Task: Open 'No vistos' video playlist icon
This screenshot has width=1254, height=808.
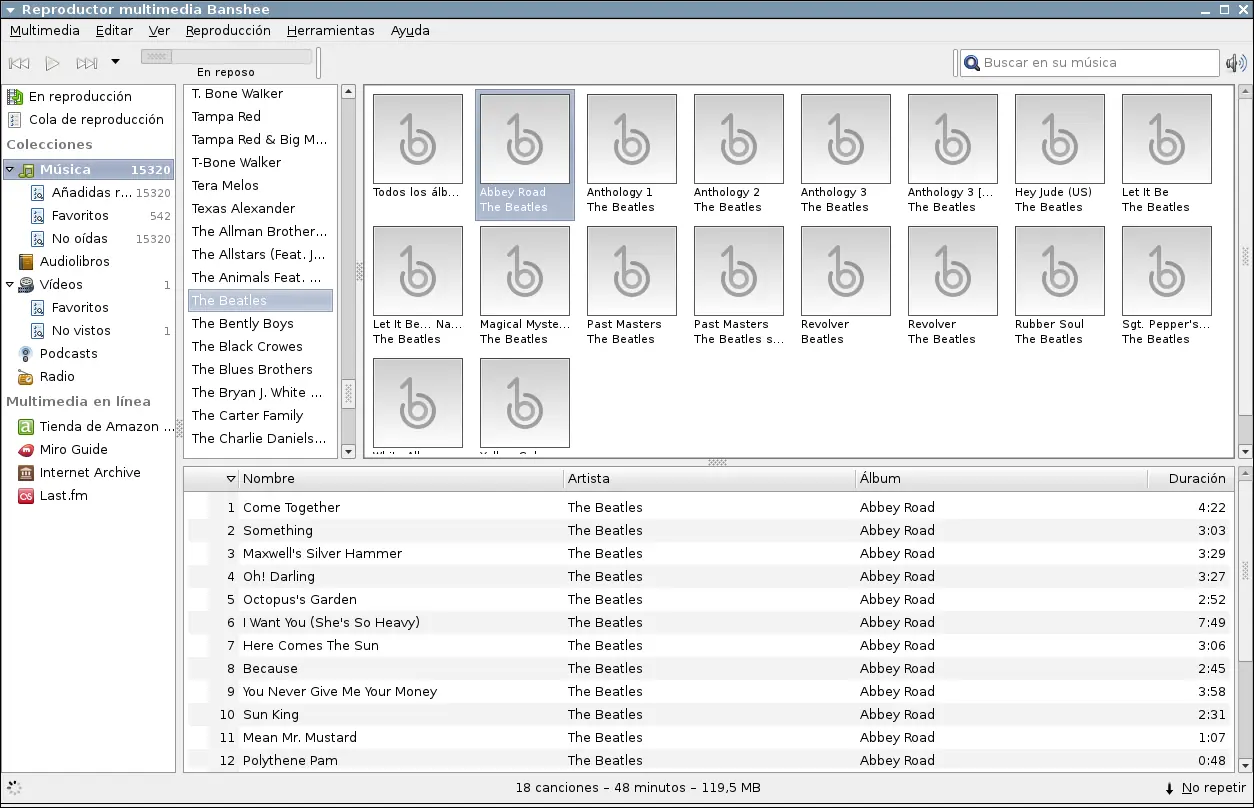Action: pyautogui.click(x=38, y=331)
